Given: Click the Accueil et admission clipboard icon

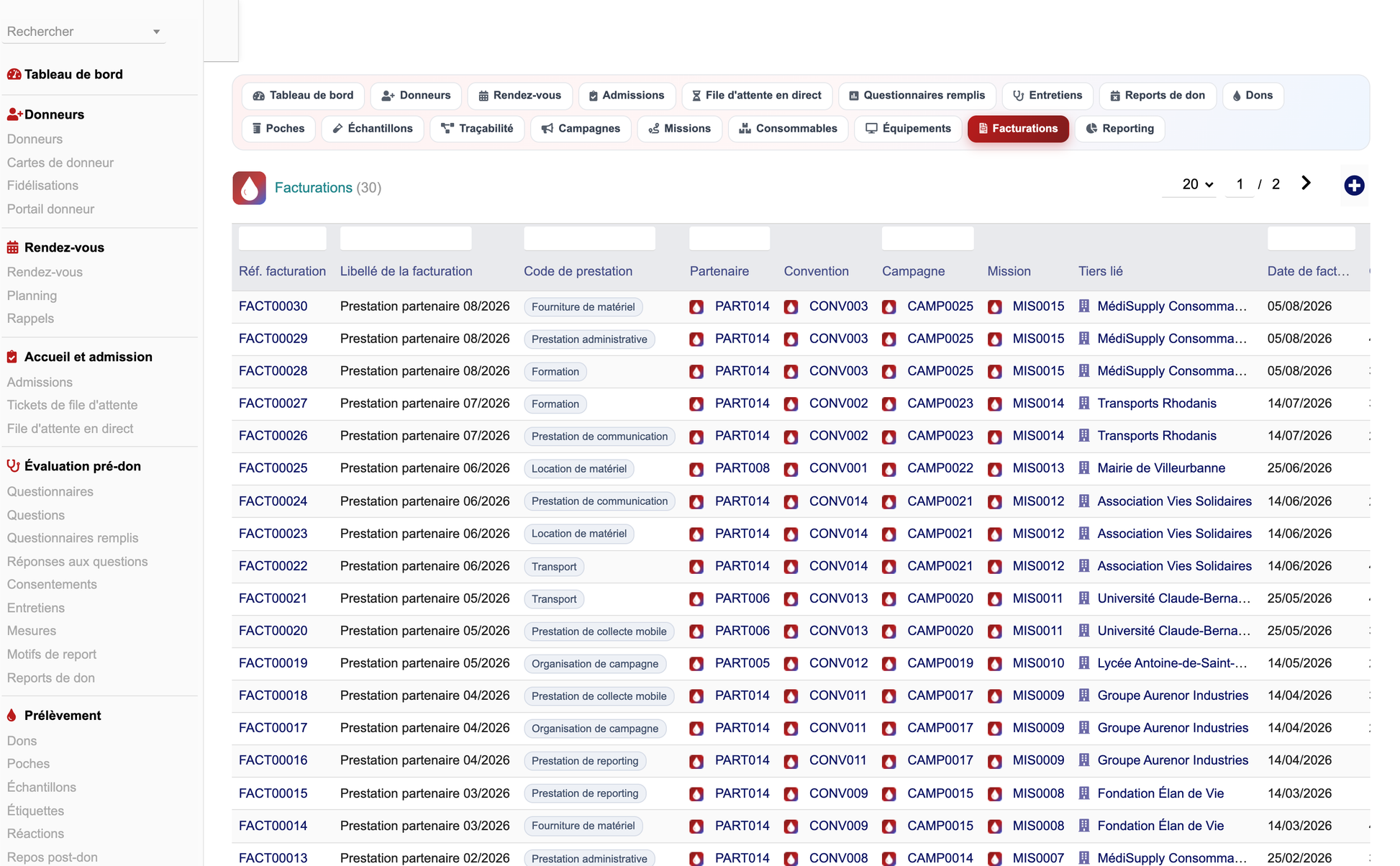Looking at the screenshot, I should pos(12,357).
